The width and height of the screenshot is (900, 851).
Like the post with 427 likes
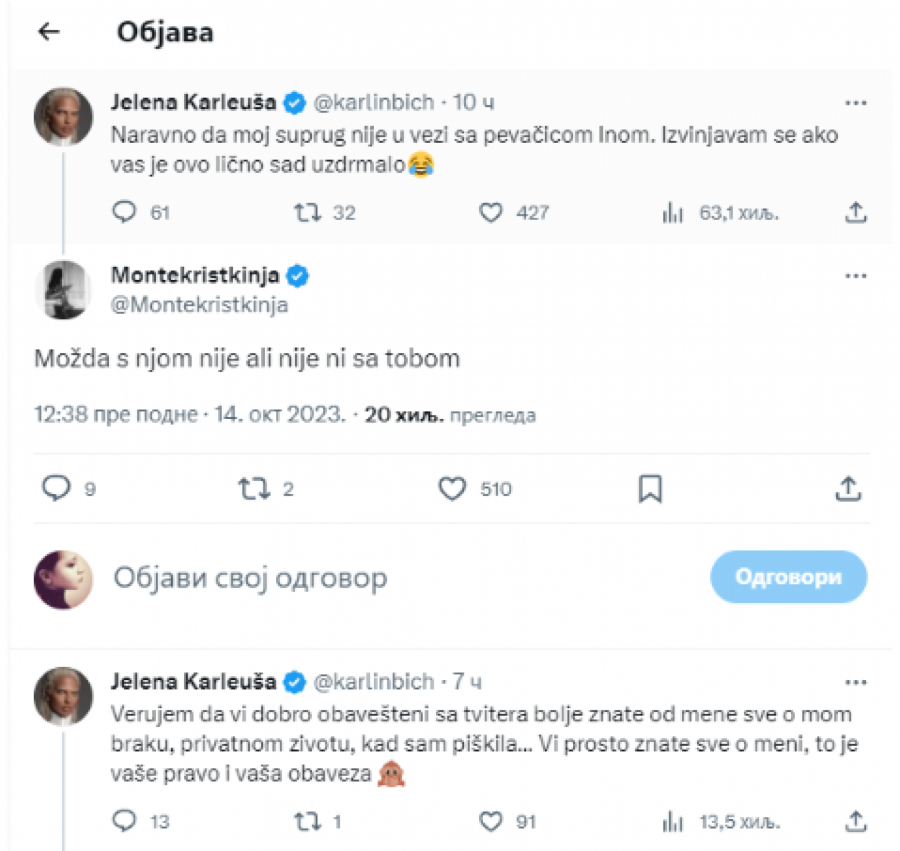pyautogui.click(x=490, y=212)
